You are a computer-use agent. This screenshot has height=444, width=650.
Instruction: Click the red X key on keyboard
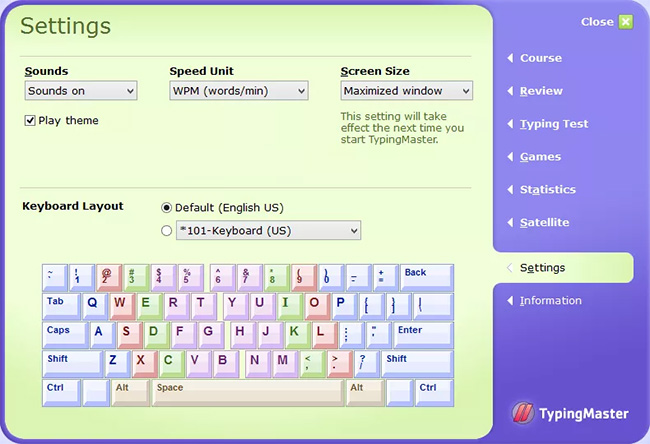pos(145,364)
